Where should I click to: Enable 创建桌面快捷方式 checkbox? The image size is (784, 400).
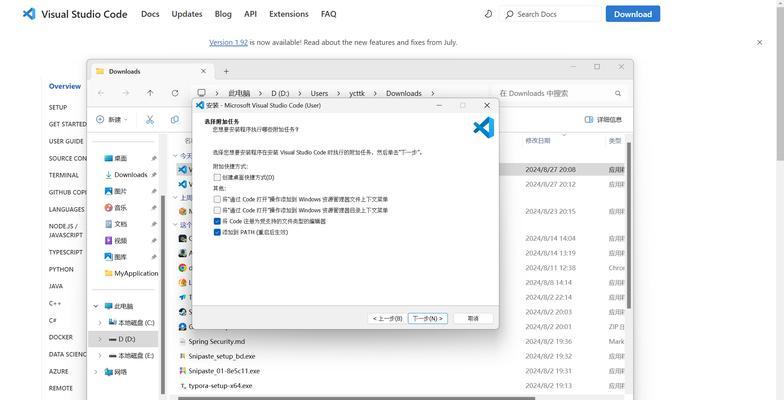tap(217, 178)
